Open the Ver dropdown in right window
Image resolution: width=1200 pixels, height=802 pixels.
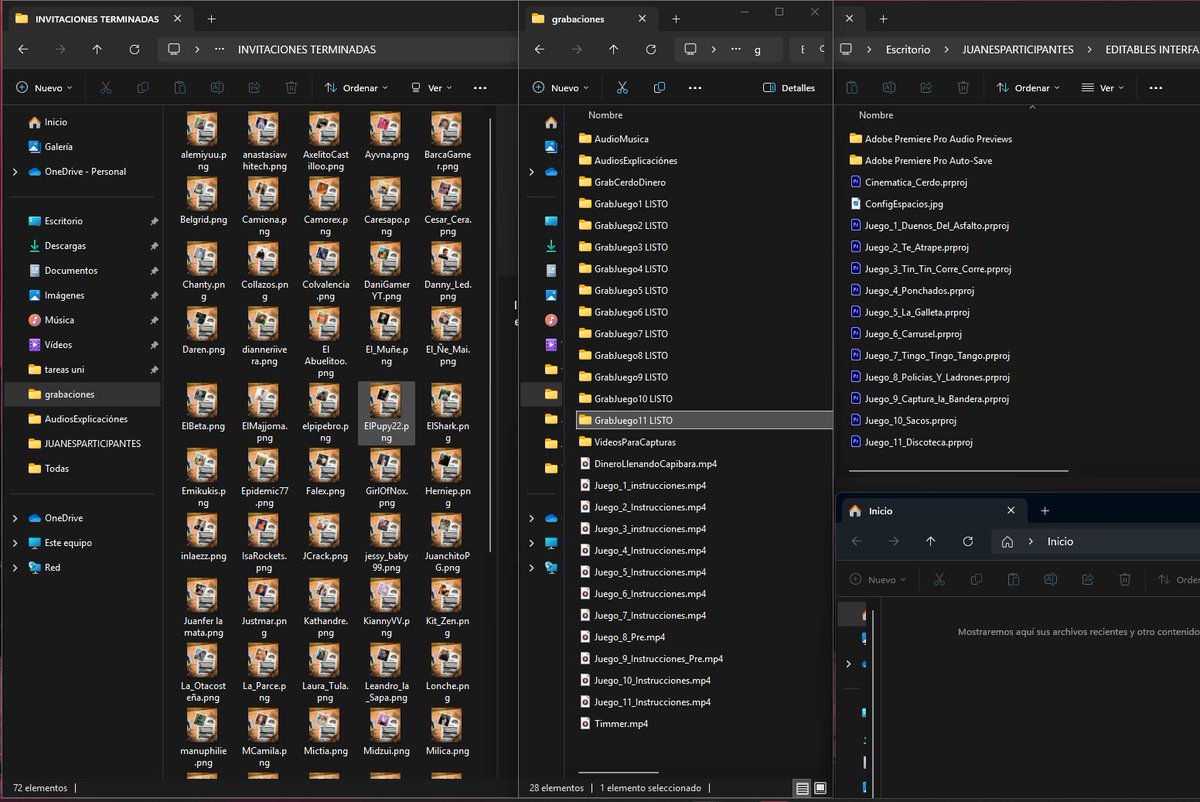(1102, 88)
